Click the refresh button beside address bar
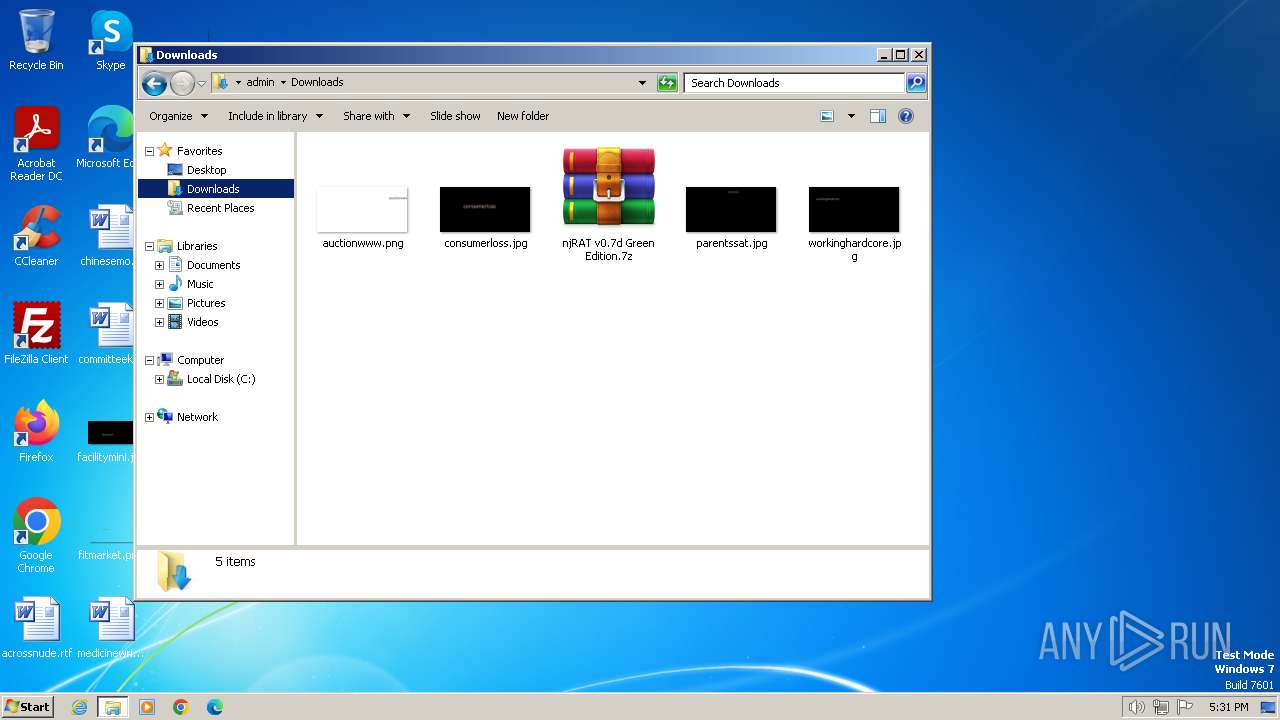The height and width of the screenshot is (720, 1280). (x=667, y=83)
